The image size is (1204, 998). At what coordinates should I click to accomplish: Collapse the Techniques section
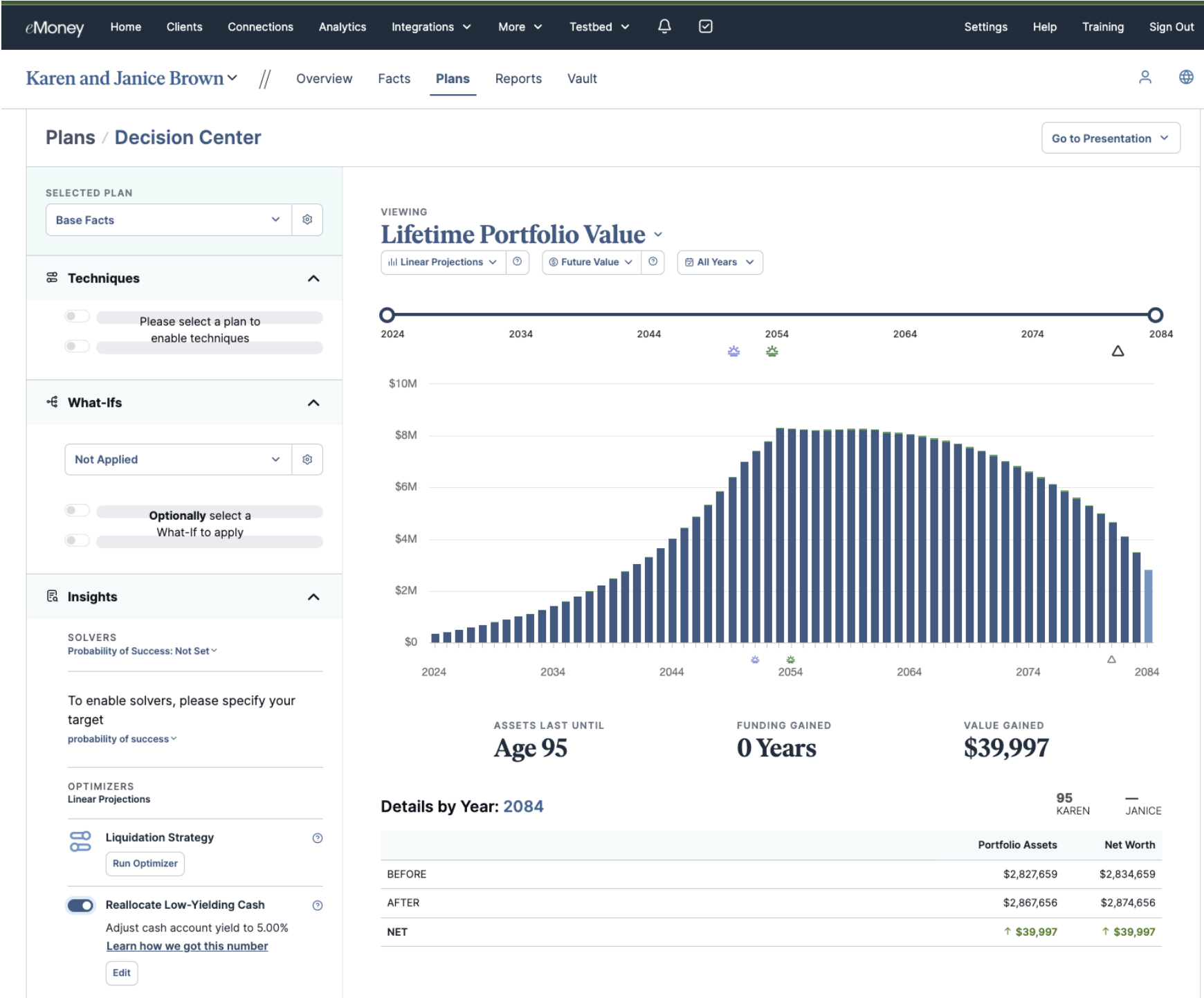[313, 278]
